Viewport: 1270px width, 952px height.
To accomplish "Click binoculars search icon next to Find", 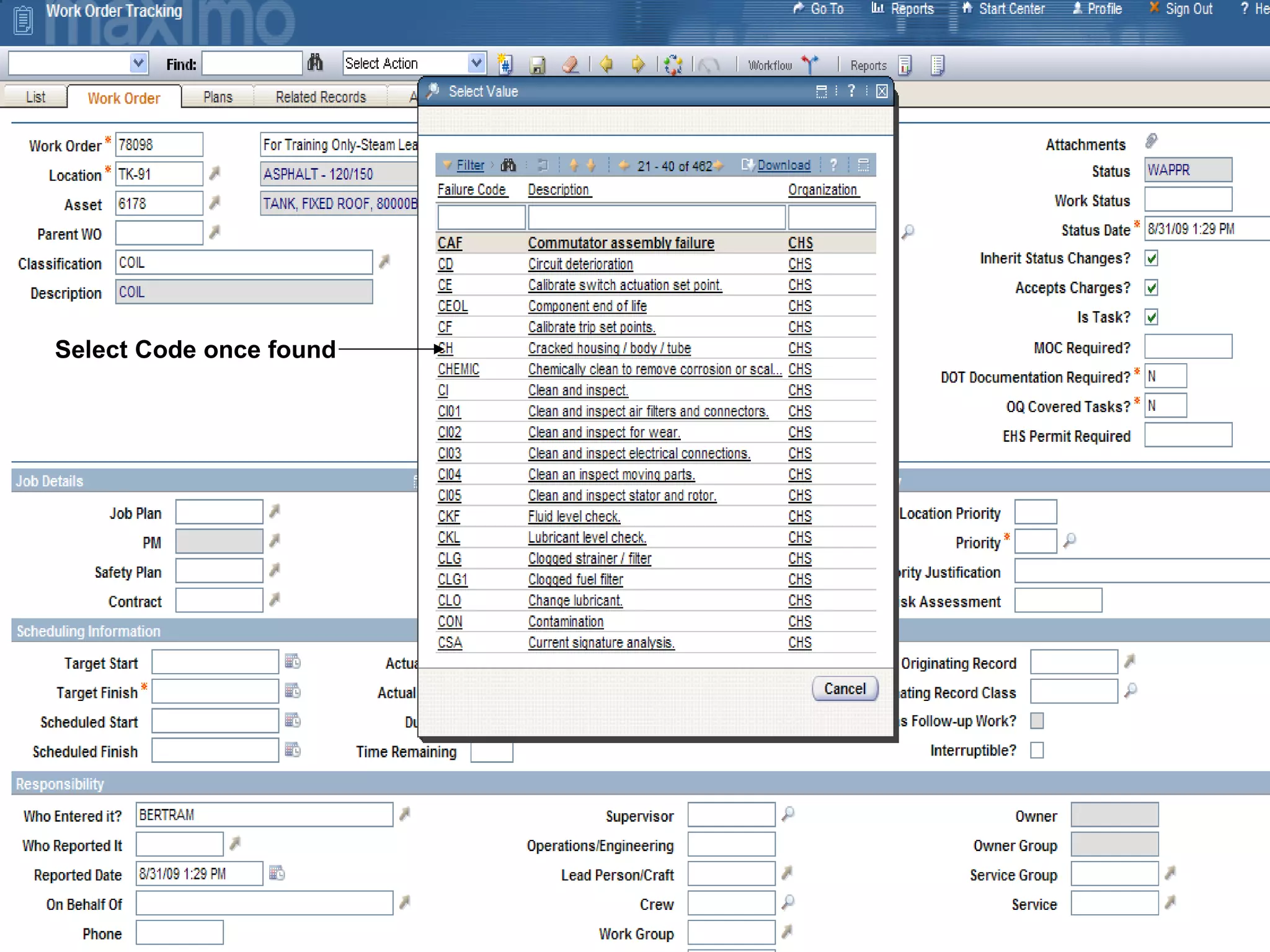I will pyautogui.click(x=315, y=63).
